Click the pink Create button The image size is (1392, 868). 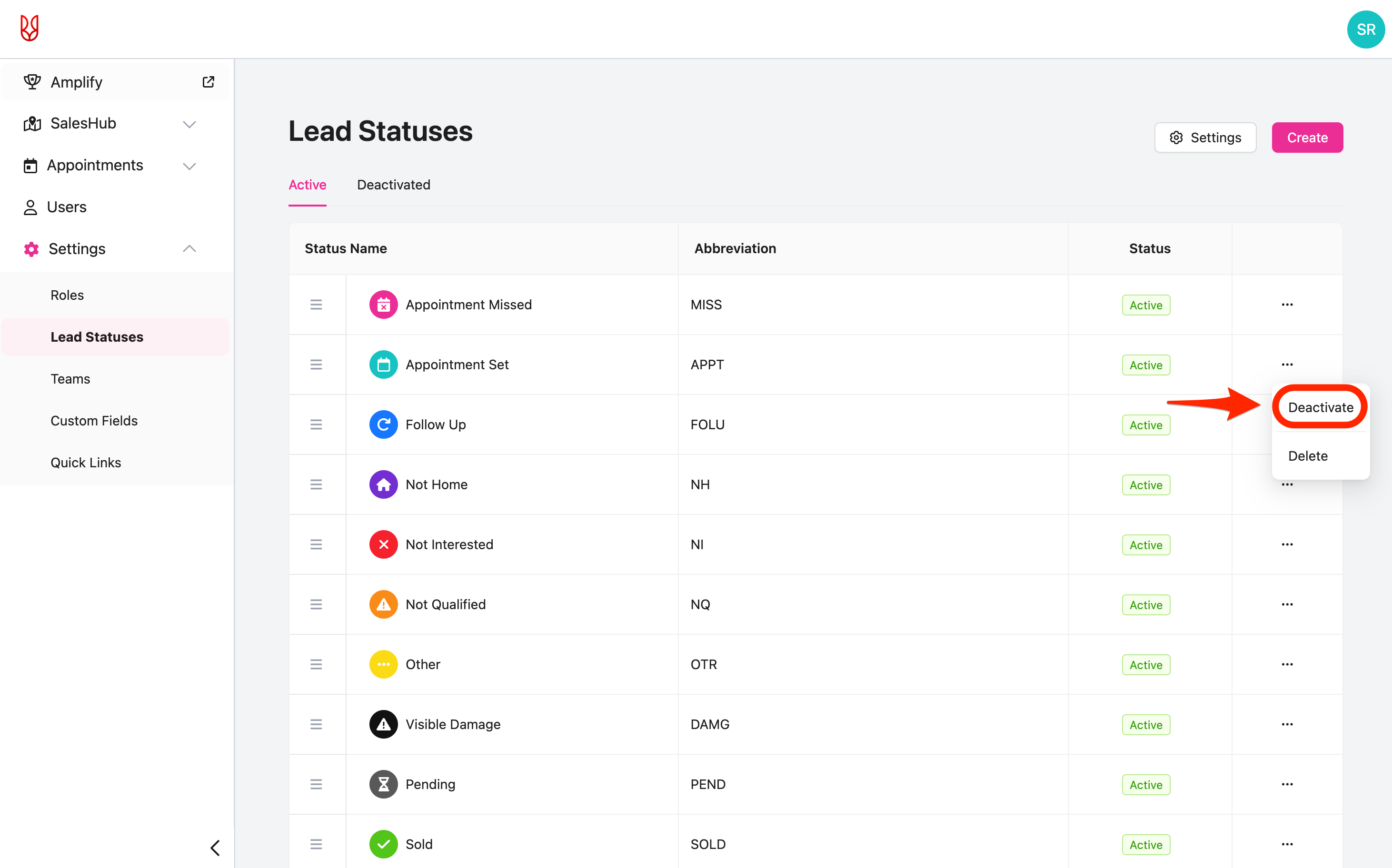pos(1307,138)
